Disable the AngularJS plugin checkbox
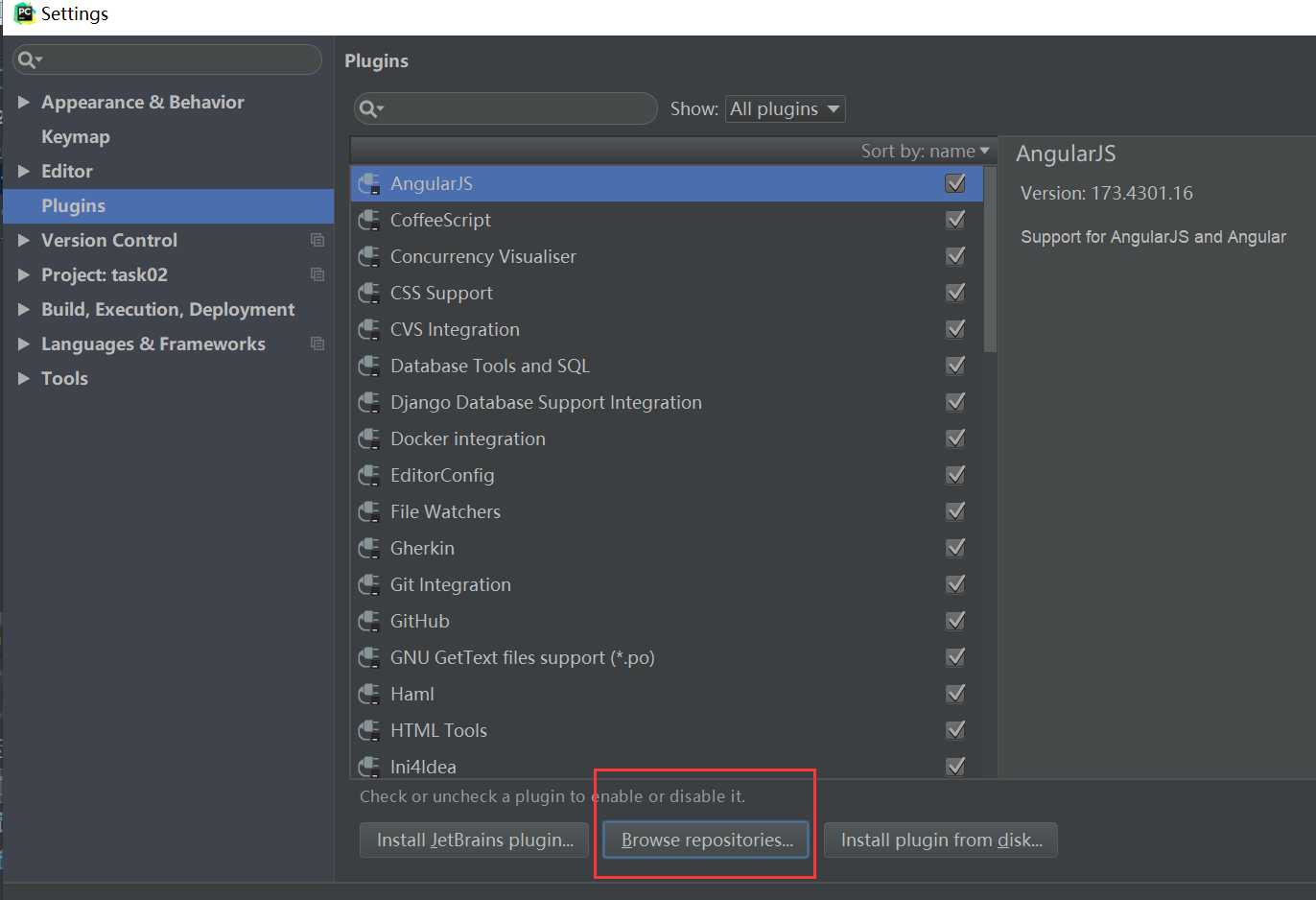Screen dimensions: 1316x900 (x=955, y=183)
